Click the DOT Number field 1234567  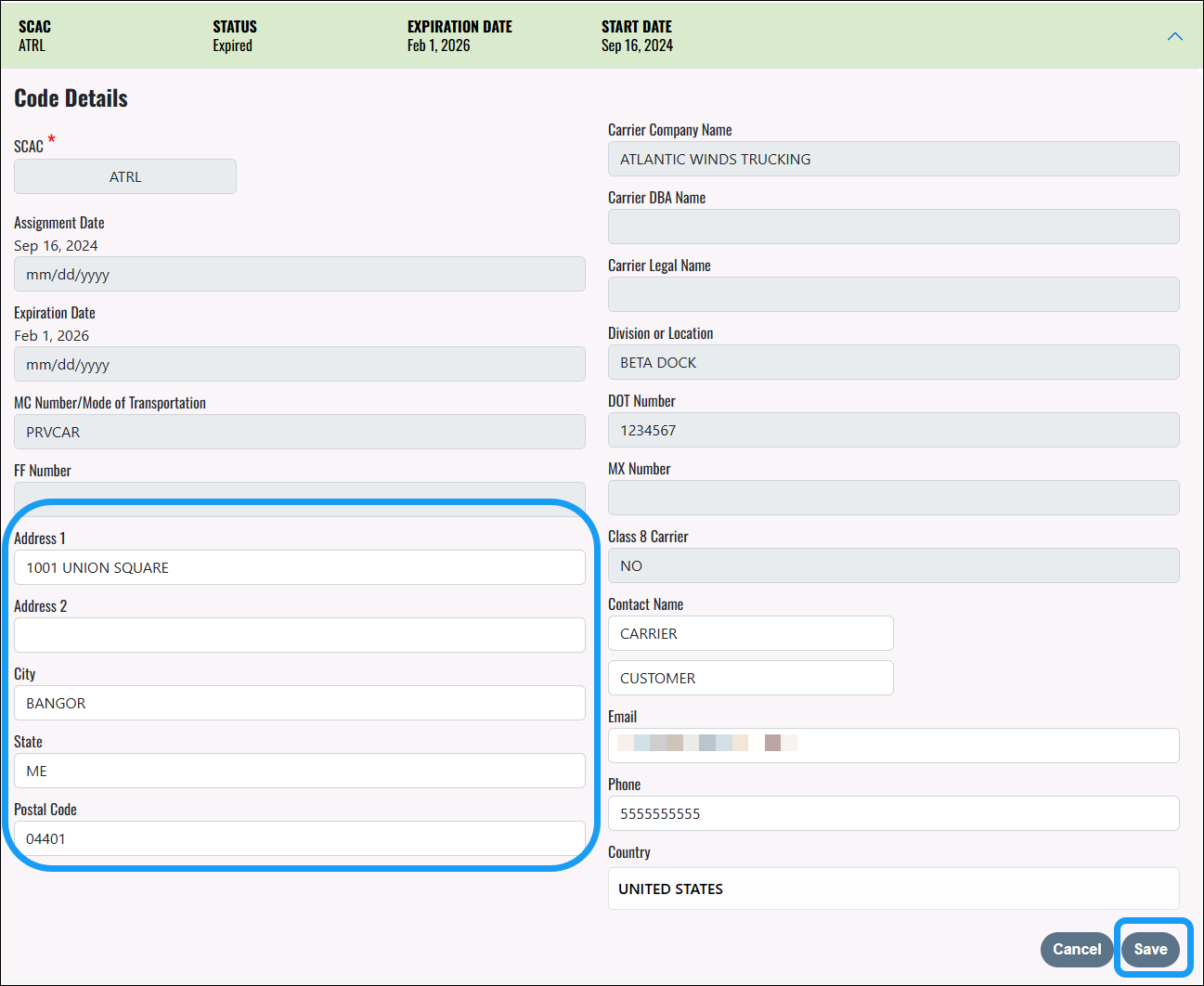point(893,430)
